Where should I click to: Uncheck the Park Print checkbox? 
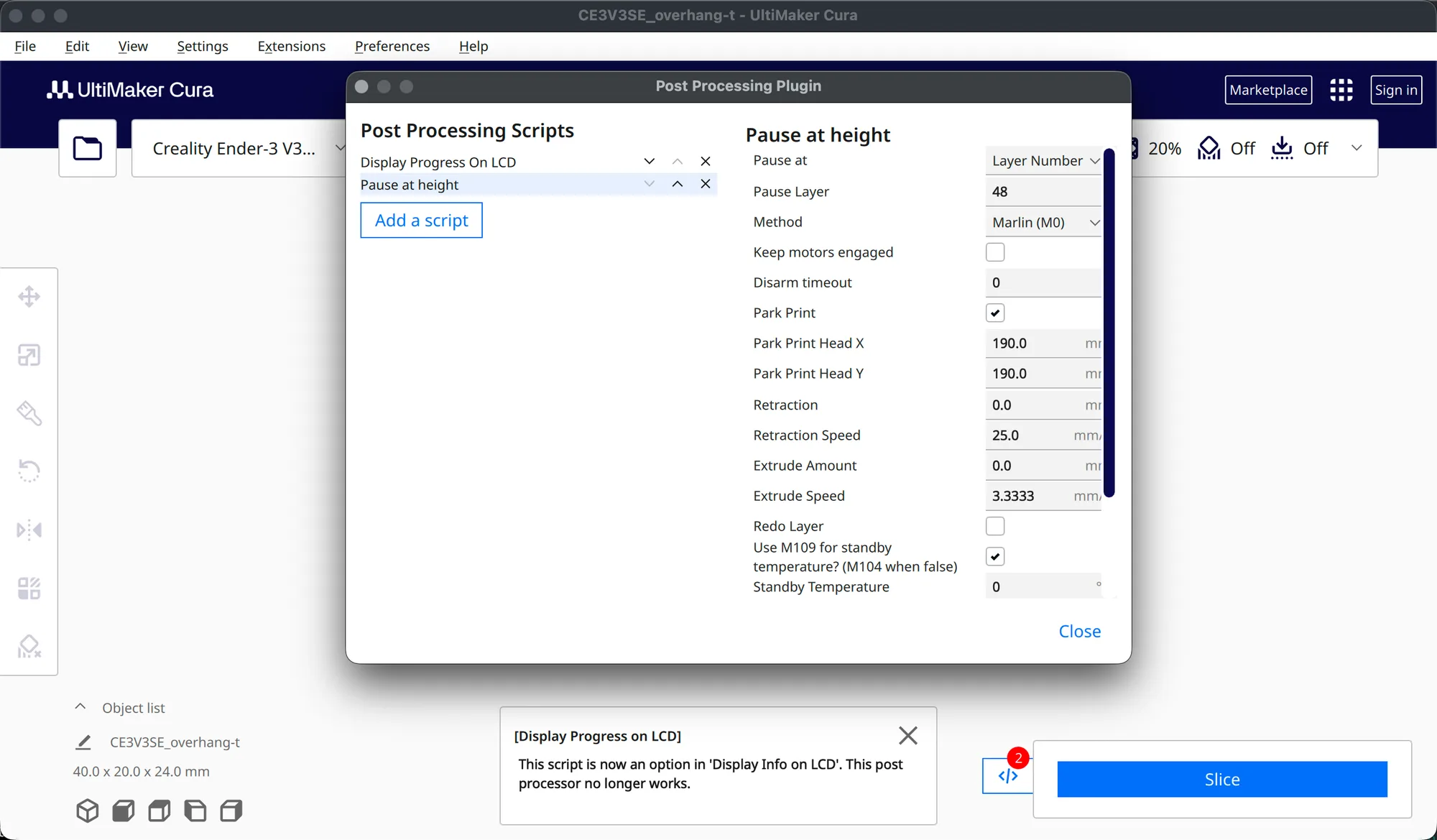click(x=995, y=313)
